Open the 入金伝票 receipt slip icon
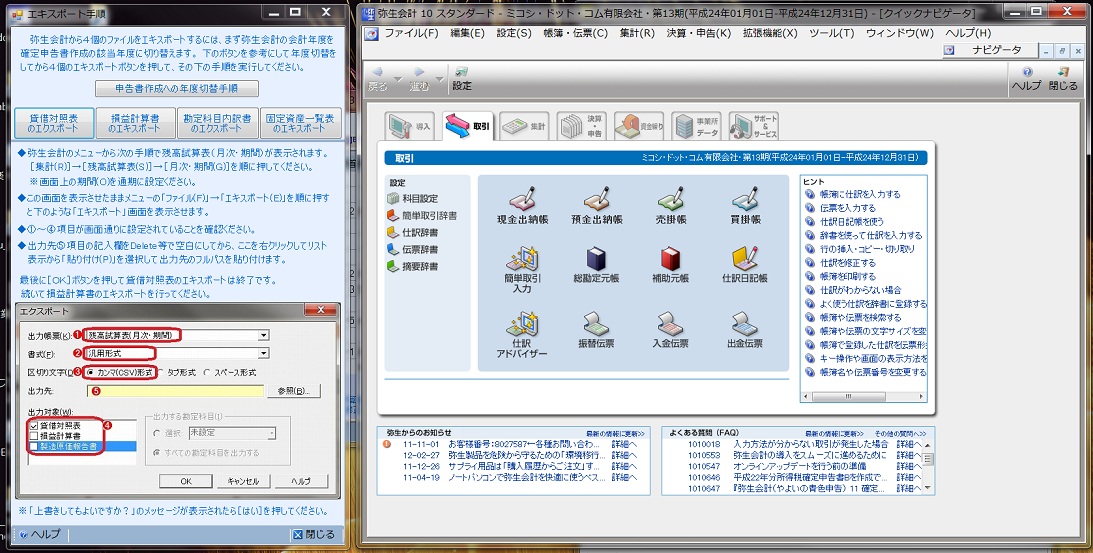This screenshot has width=1093, height=553. [x=671, y=330]
